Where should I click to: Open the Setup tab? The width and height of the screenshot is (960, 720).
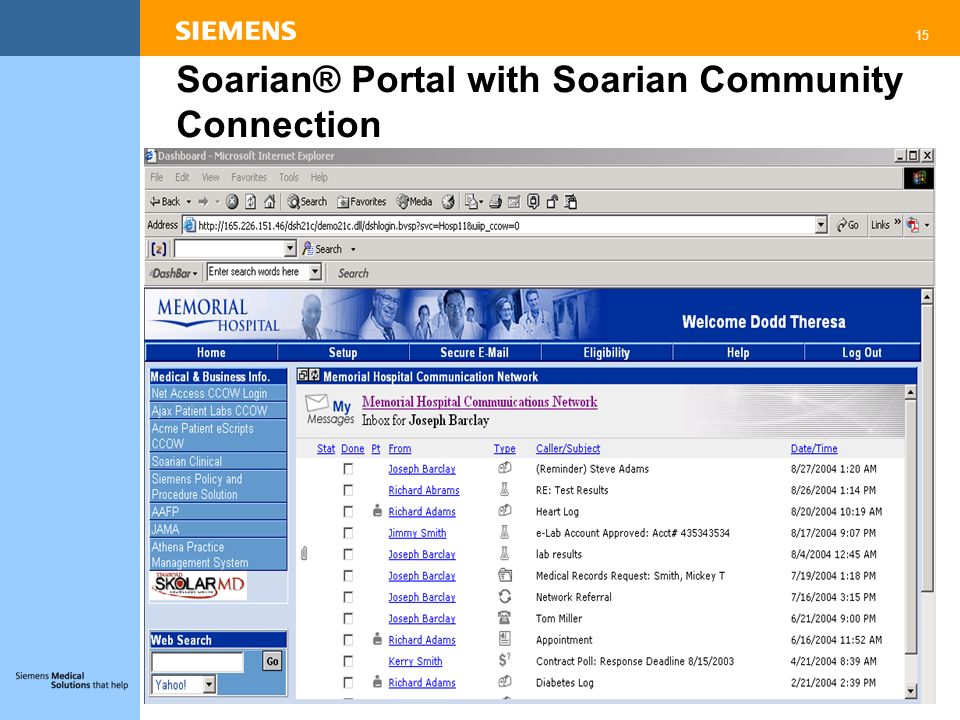[343, 353]
